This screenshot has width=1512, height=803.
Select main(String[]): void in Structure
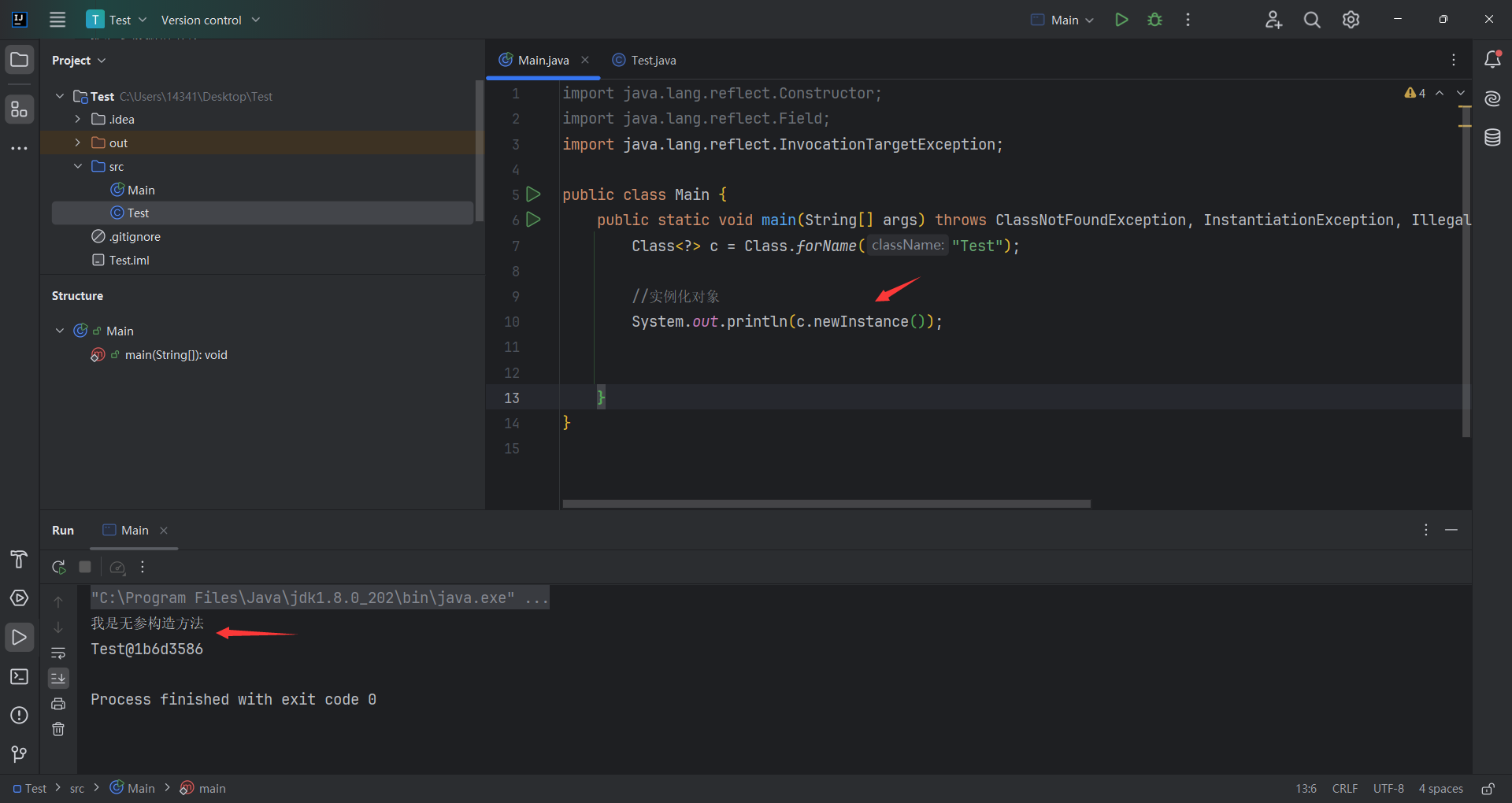pos(159,355)
